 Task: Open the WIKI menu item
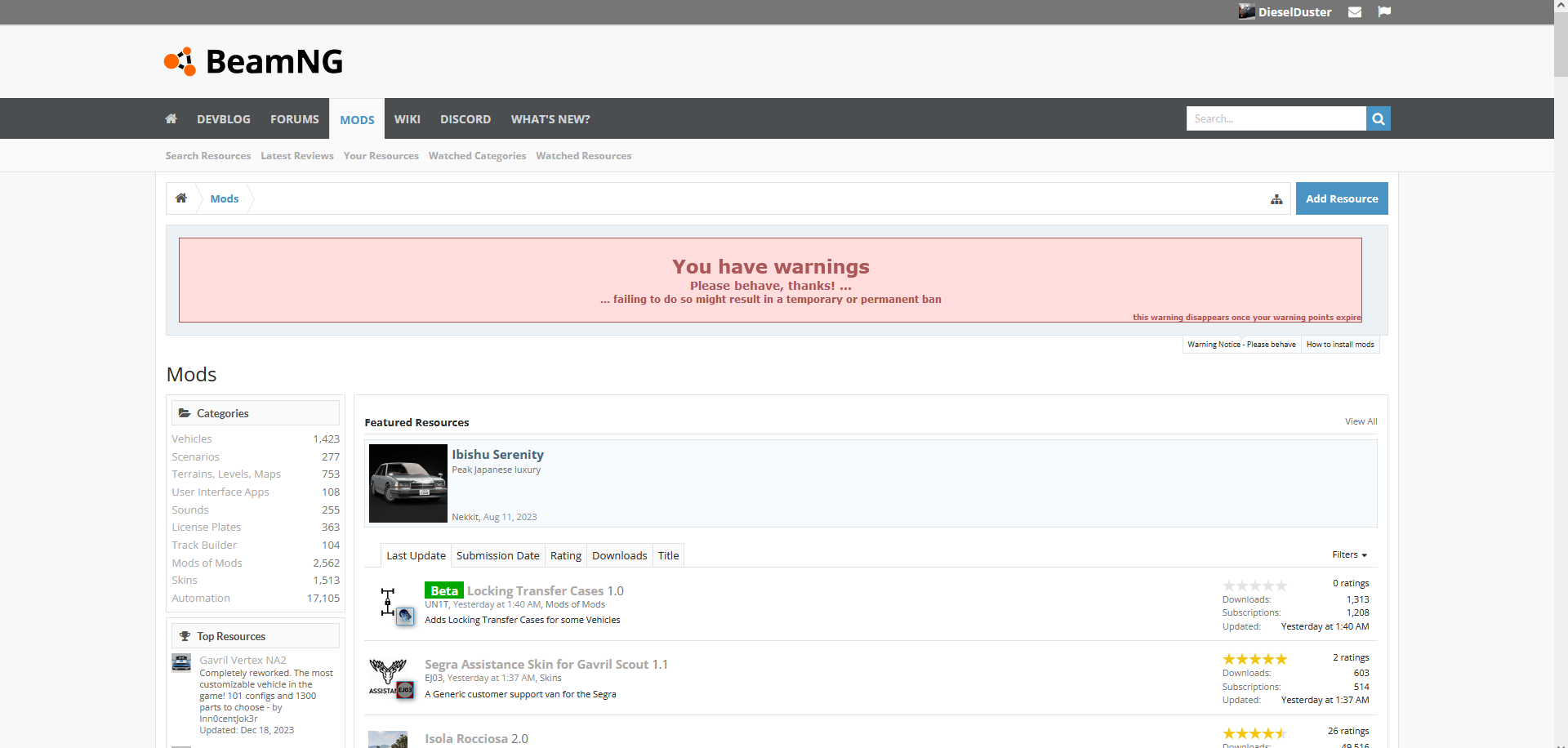tap(408, 119)
